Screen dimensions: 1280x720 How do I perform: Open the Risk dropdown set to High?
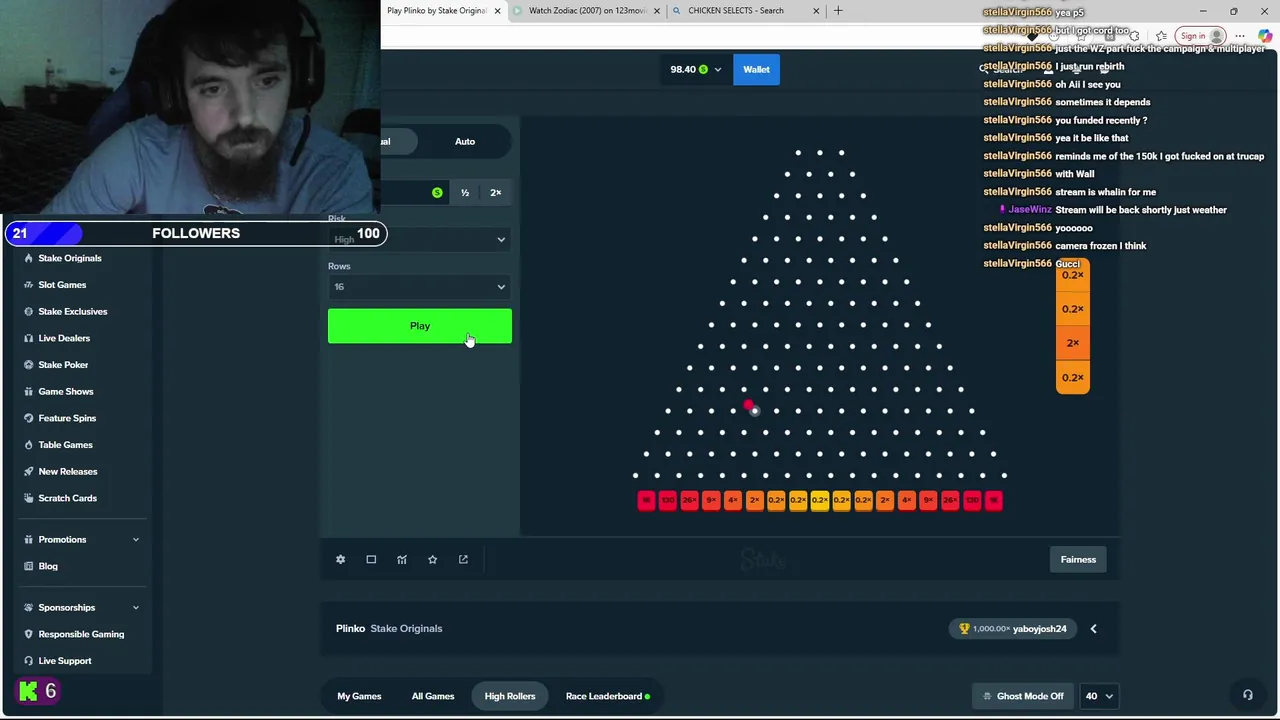pos(419,239)
